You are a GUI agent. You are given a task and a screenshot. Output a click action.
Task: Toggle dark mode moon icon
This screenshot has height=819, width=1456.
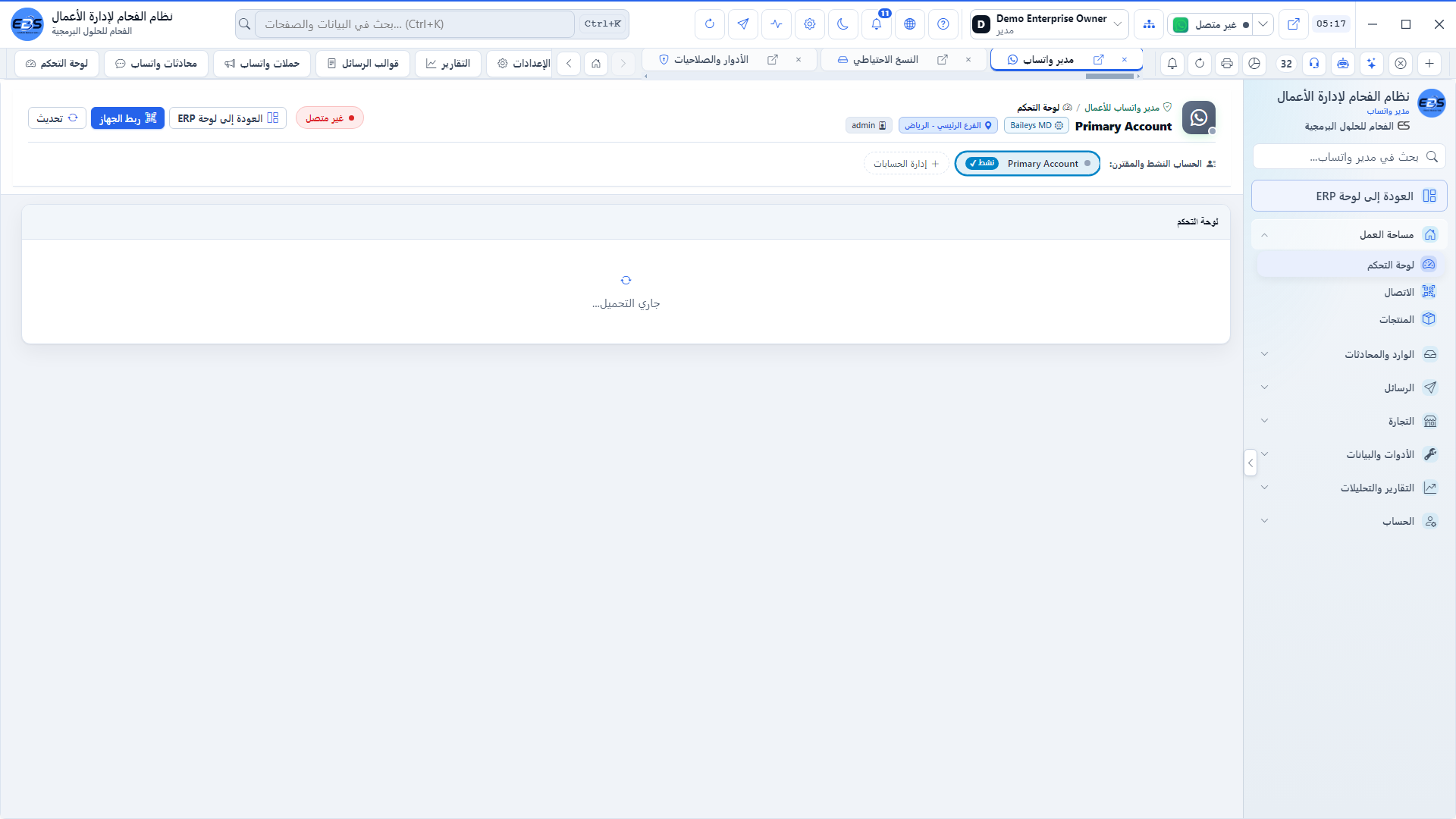[843, 24]
